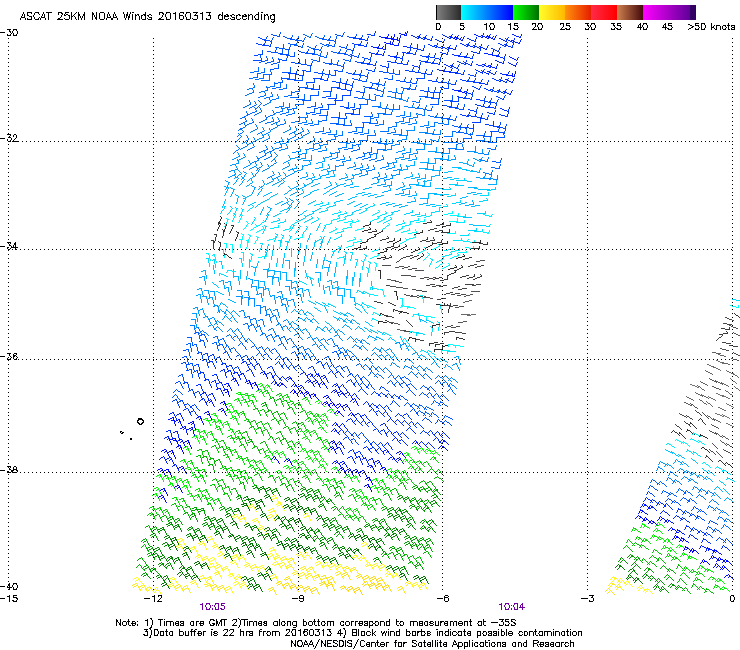740x650 pixels.
Task: Click the -9 longitude axis label
Action: click(298, 599)
